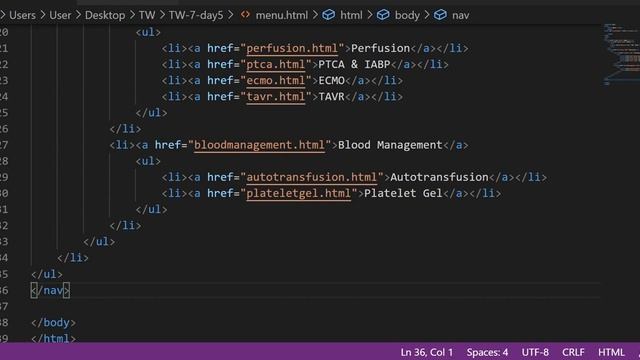Place cursor in PTCA & IABP text
The height and width of the screenshot is (360, 640).
click(354, 64)
